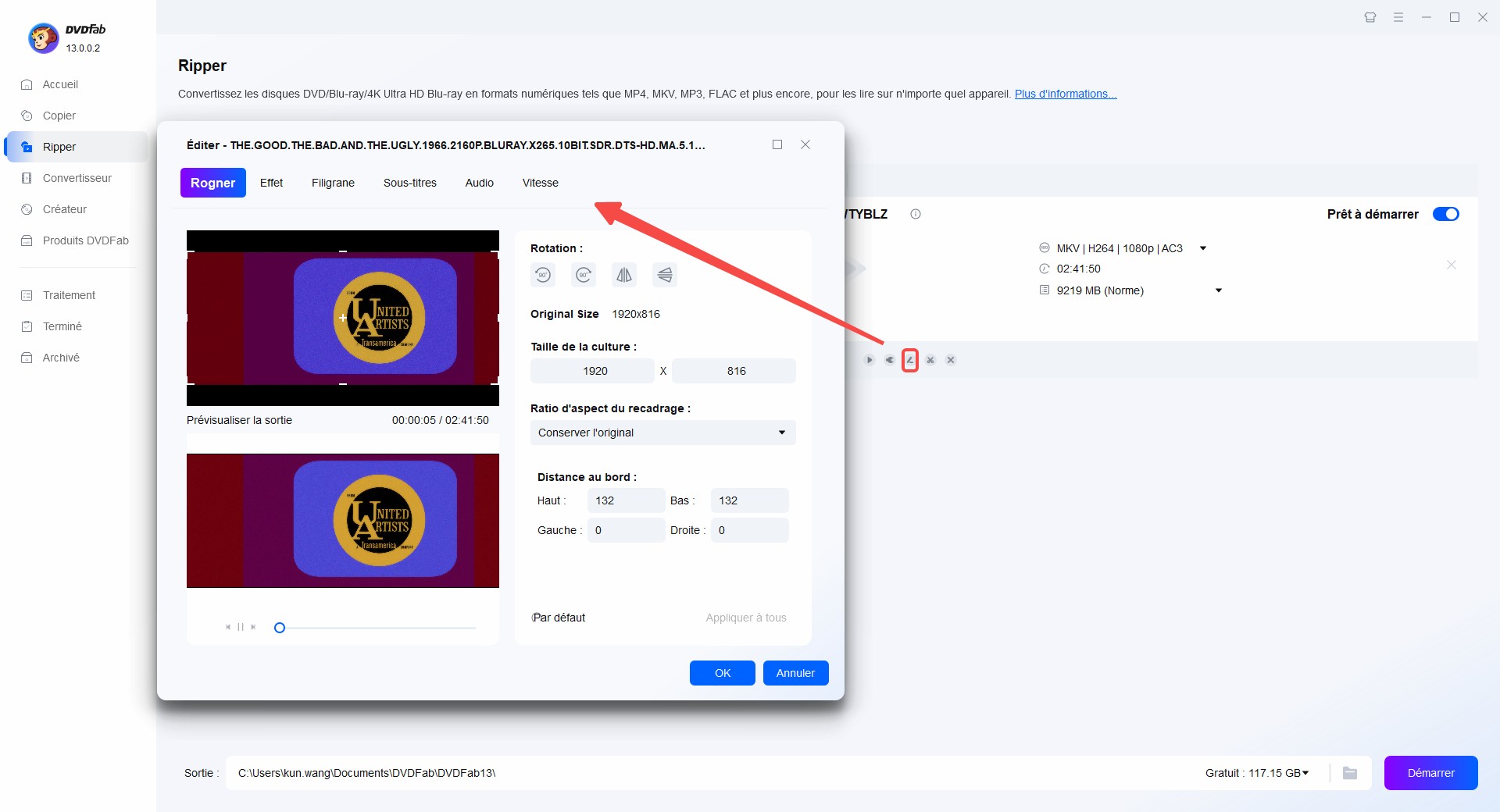Click duration text 02:41:50 in task
Image resolution: width=1500 pixels, height=812 pixels.
(1078, 269)
